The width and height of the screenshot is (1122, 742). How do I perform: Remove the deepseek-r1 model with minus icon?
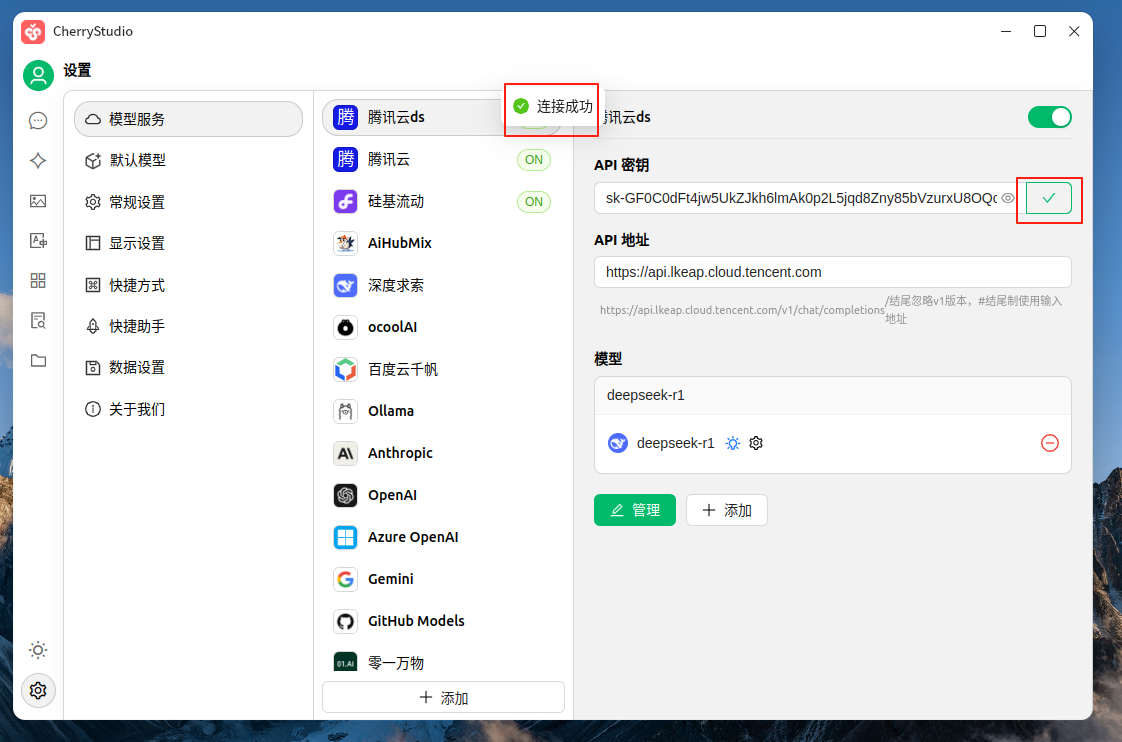(1049, 443)
